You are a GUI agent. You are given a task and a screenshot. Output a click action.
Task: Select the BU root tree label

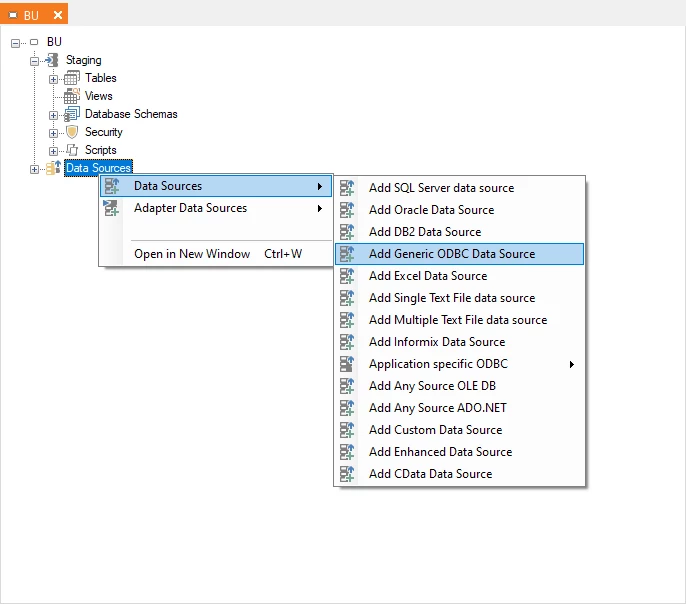tap(54, 42)
